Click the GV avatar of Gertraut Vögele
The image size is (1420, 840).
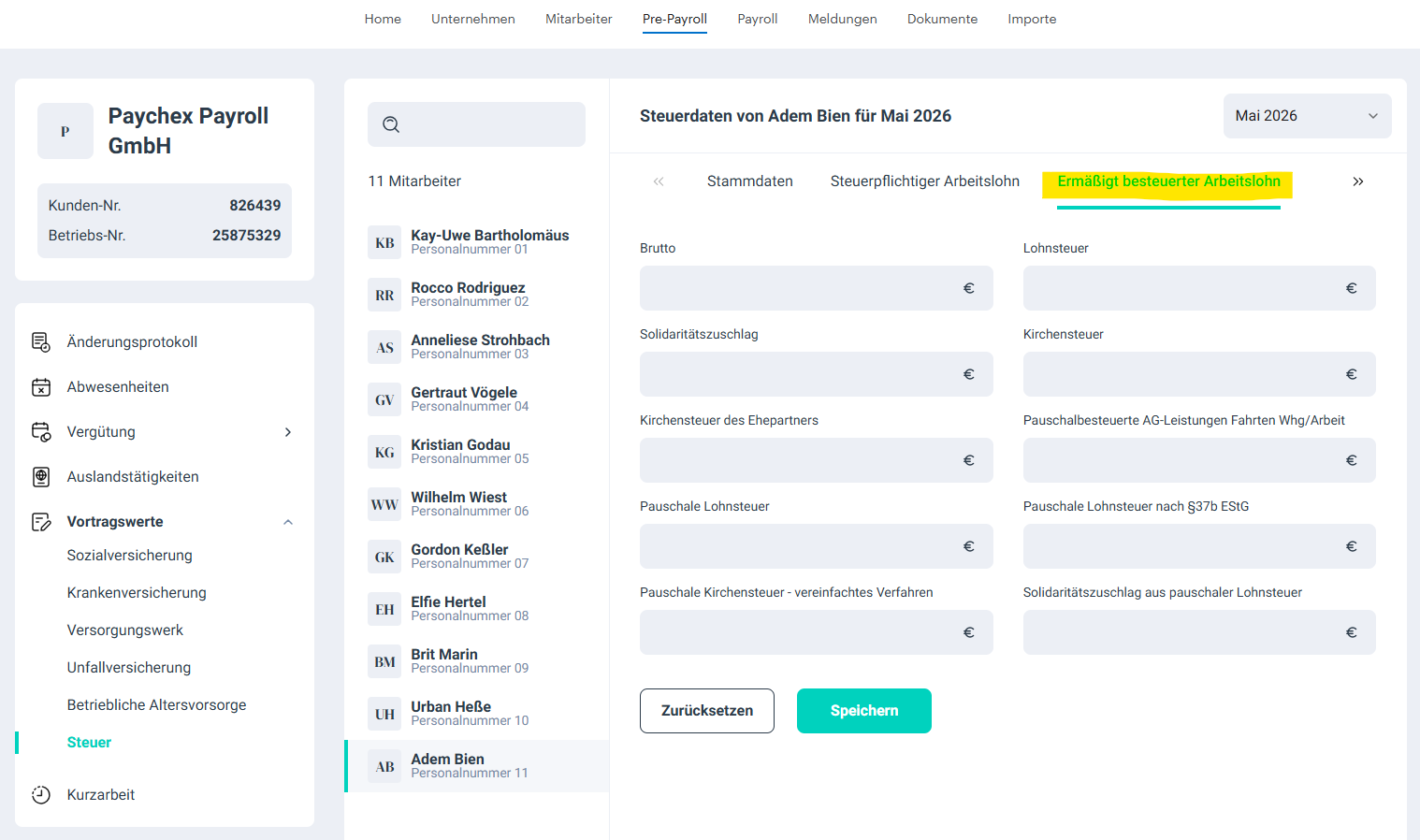384,399
